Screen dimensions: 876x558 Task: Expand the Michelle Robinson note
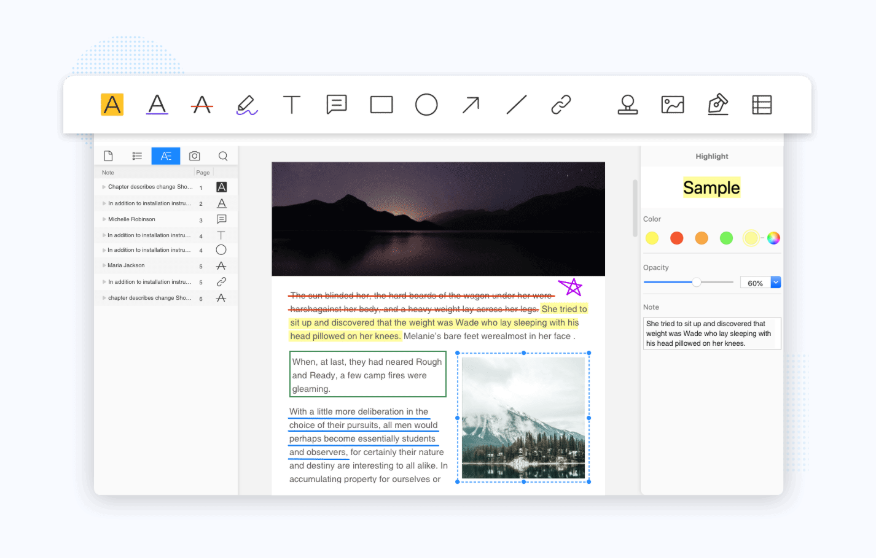tap(104, 220)
